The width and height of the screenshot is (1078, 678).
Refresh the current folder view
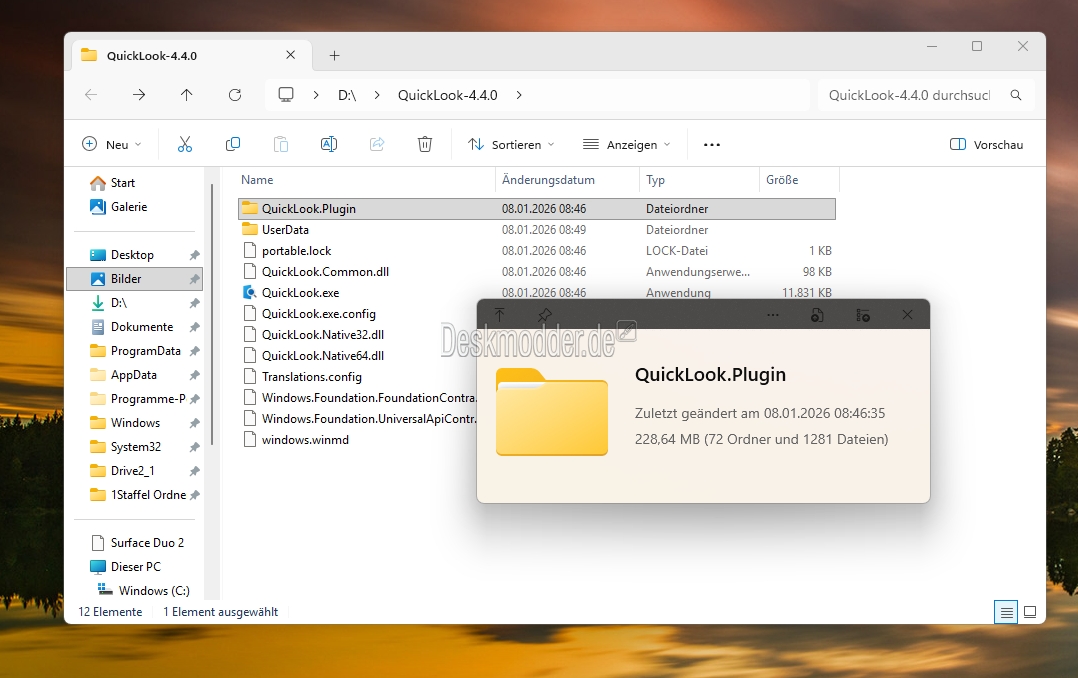[235, 95]
